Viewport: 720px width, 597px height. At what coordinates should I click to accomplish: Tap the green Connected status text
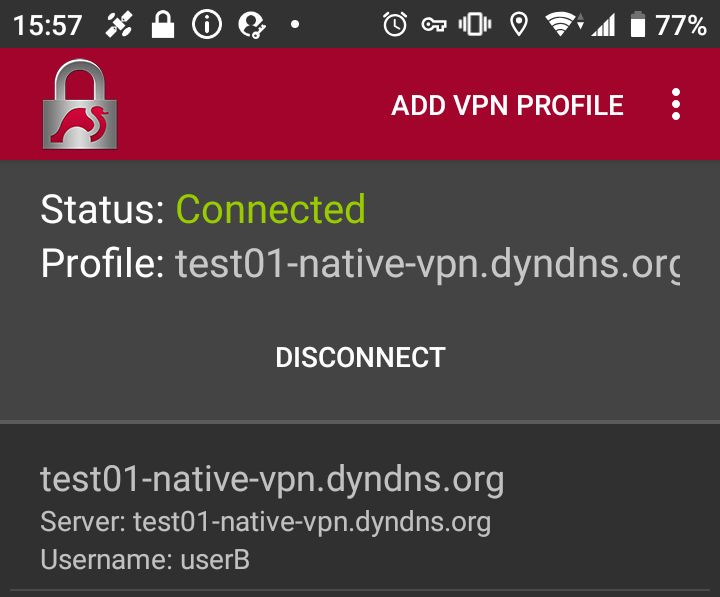click(270, 210)
